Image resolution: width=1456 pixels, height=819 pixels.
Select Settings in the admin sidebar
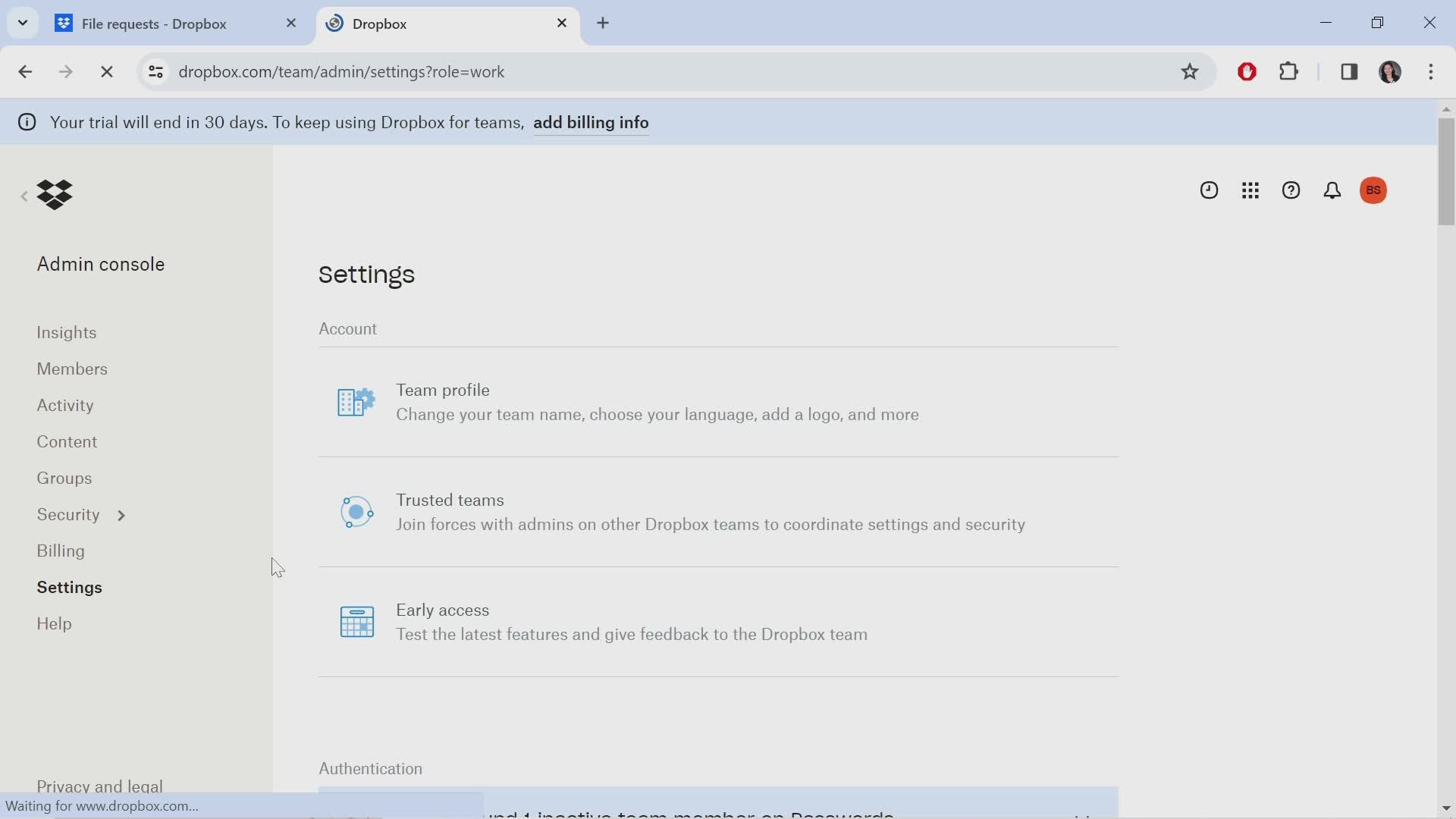click(x=69, y=588)
